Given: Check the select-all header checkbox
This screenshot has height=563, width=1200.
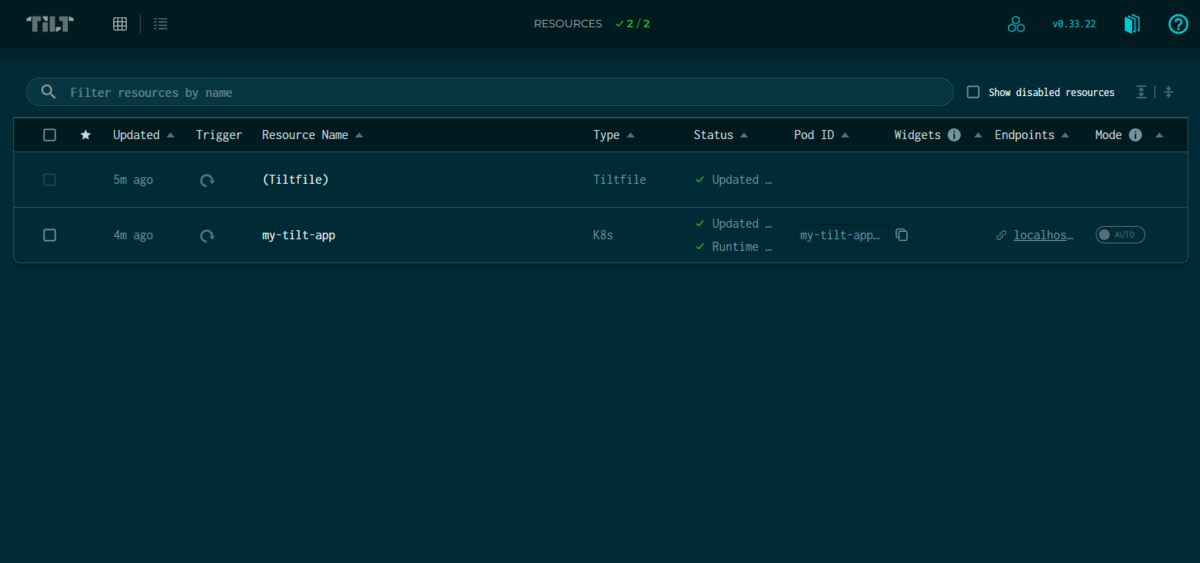Looking at the screenshot, I should (50, 135).
